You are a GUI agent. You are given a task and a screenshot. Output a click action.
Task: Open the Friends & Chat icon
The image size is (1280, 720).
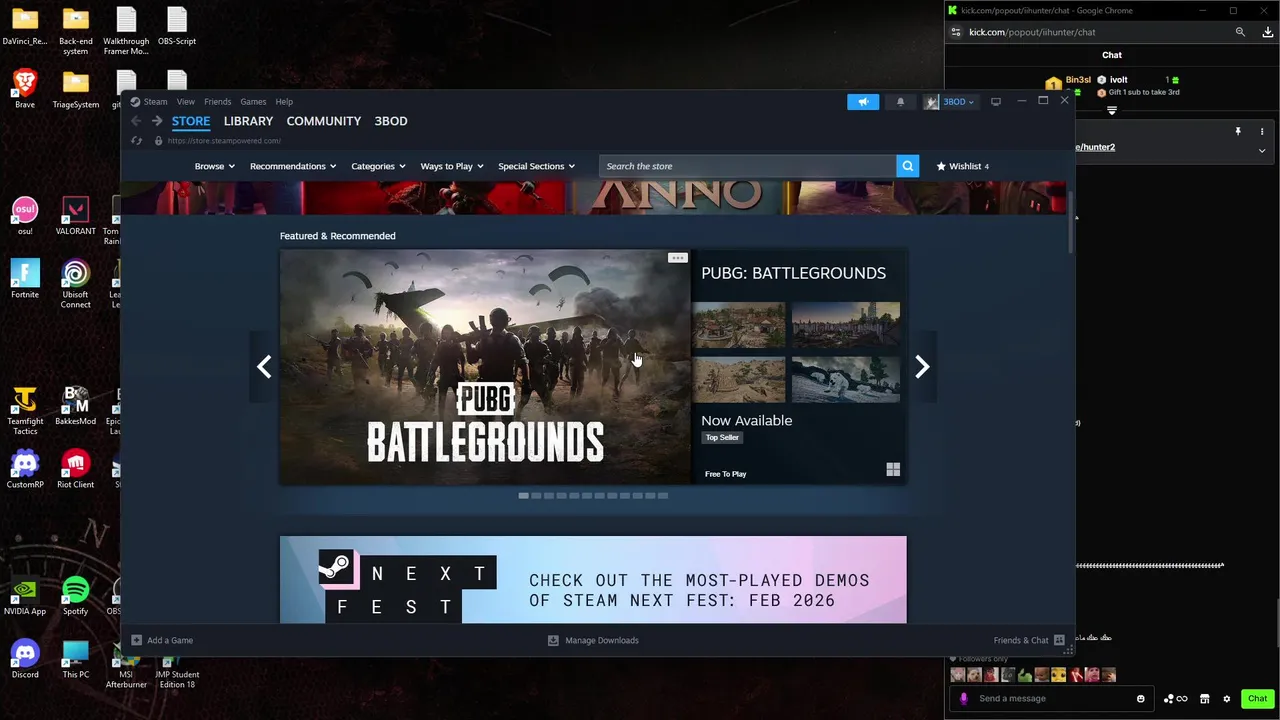point(1059,640)
